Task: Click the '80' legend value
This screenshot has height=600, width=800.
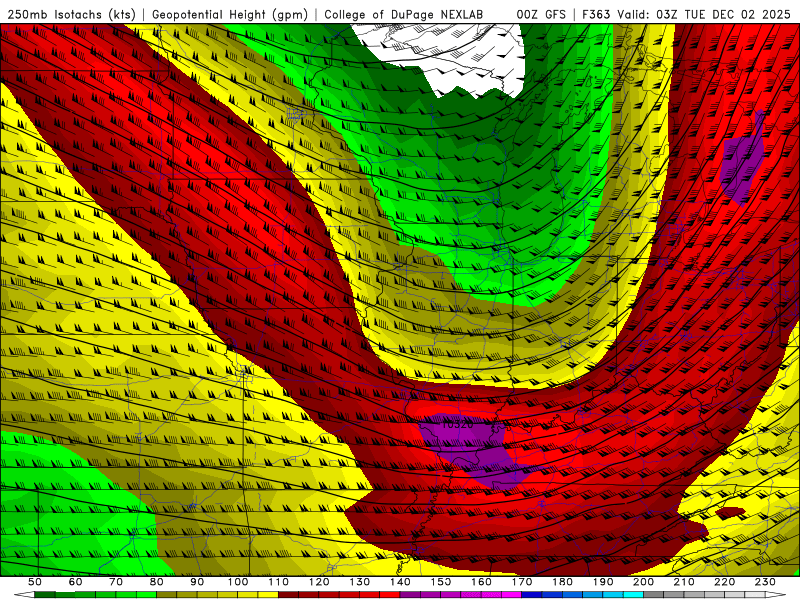Action: tap(157, 582)
